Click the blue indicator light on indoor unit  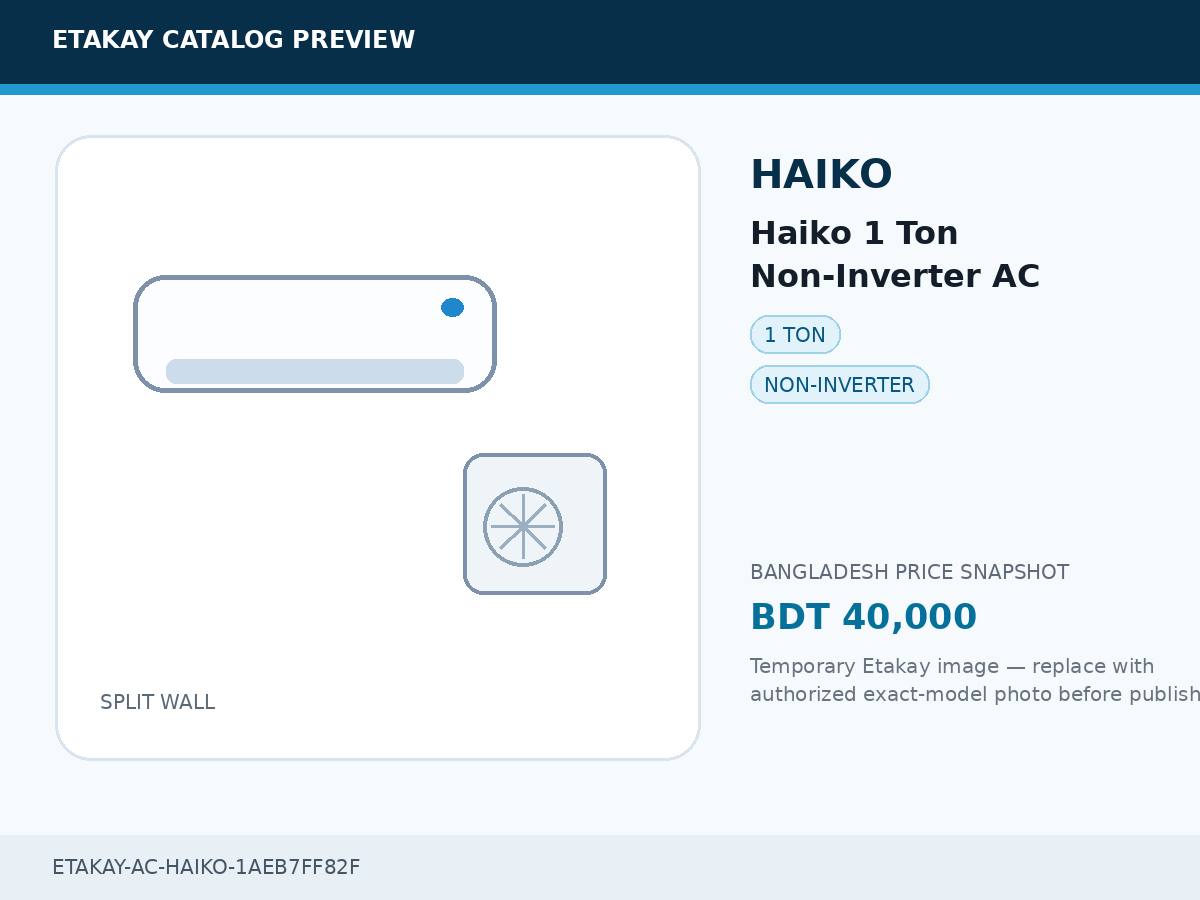pyautogui.click(x=452, y=307)
